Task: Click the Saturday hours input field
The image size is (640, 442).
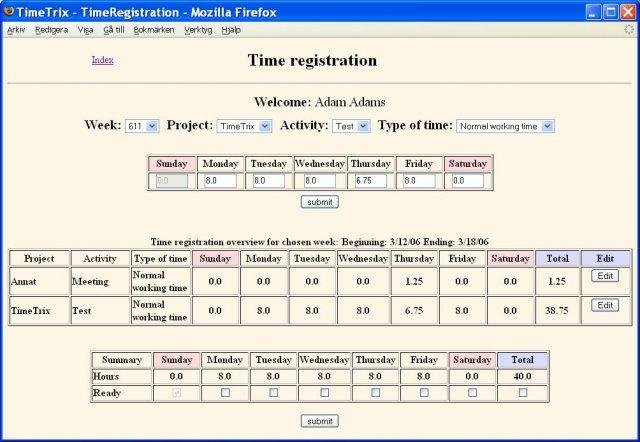Action: tap(468, 180)
